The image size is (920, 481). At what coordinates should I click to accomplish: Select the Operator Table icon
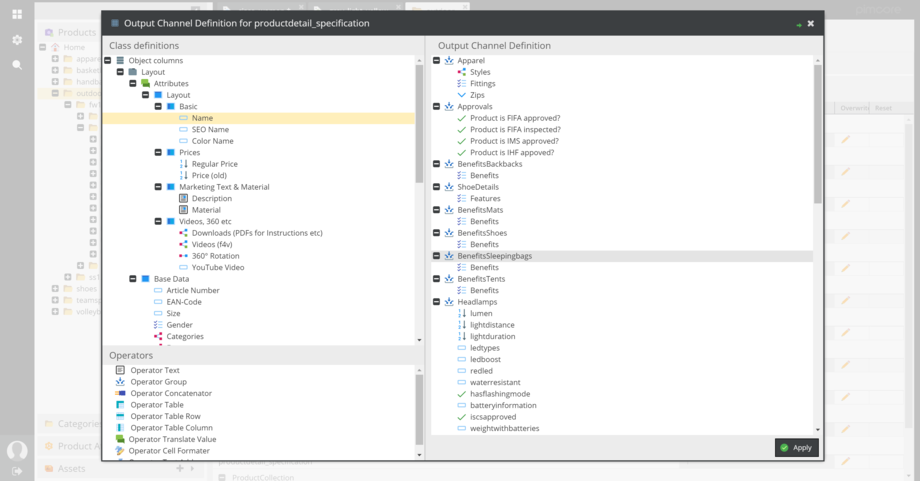click(x=121, y=405)
